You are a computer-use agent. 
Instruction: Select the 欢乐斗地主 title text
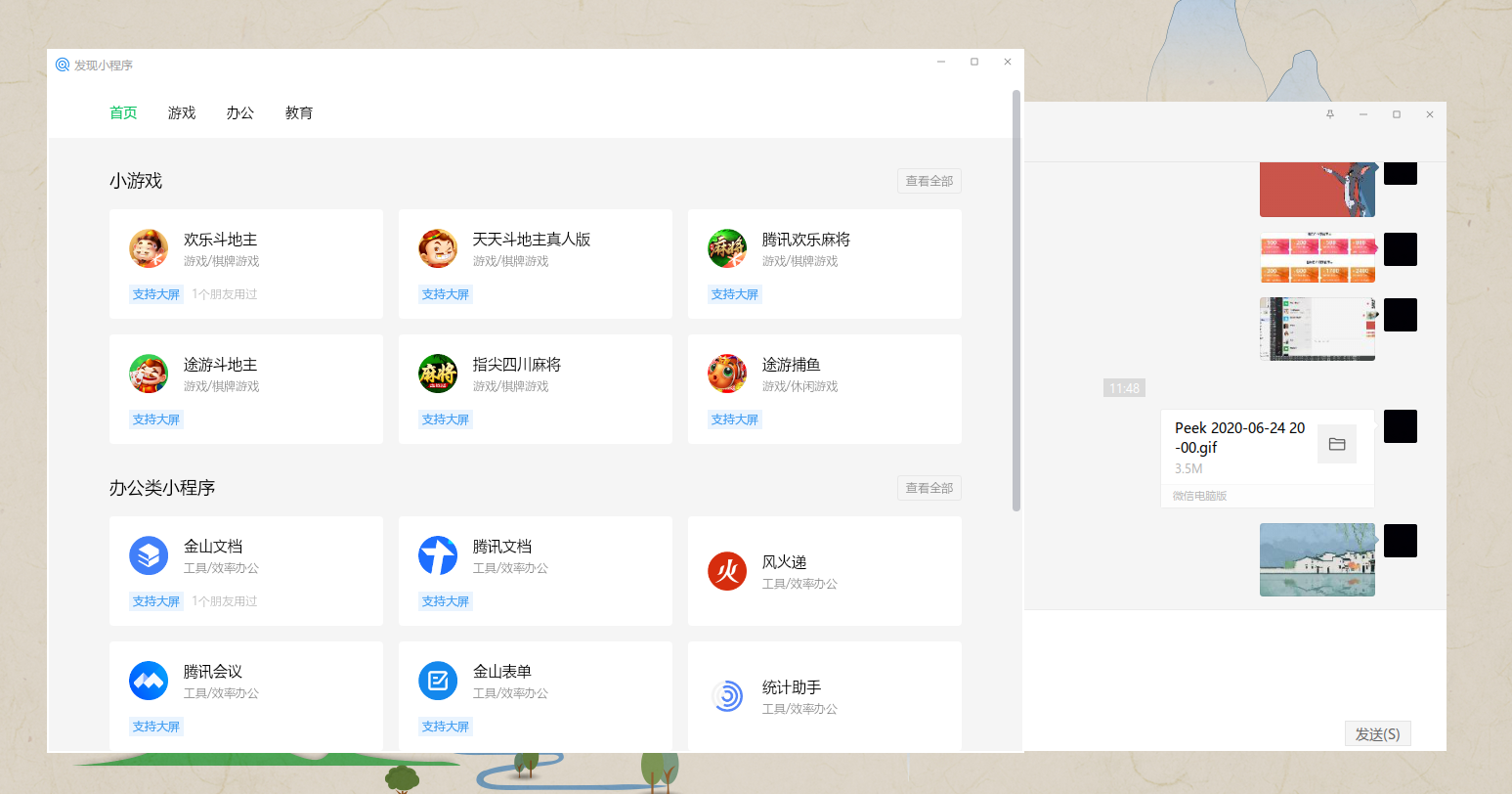pos(221,240)
